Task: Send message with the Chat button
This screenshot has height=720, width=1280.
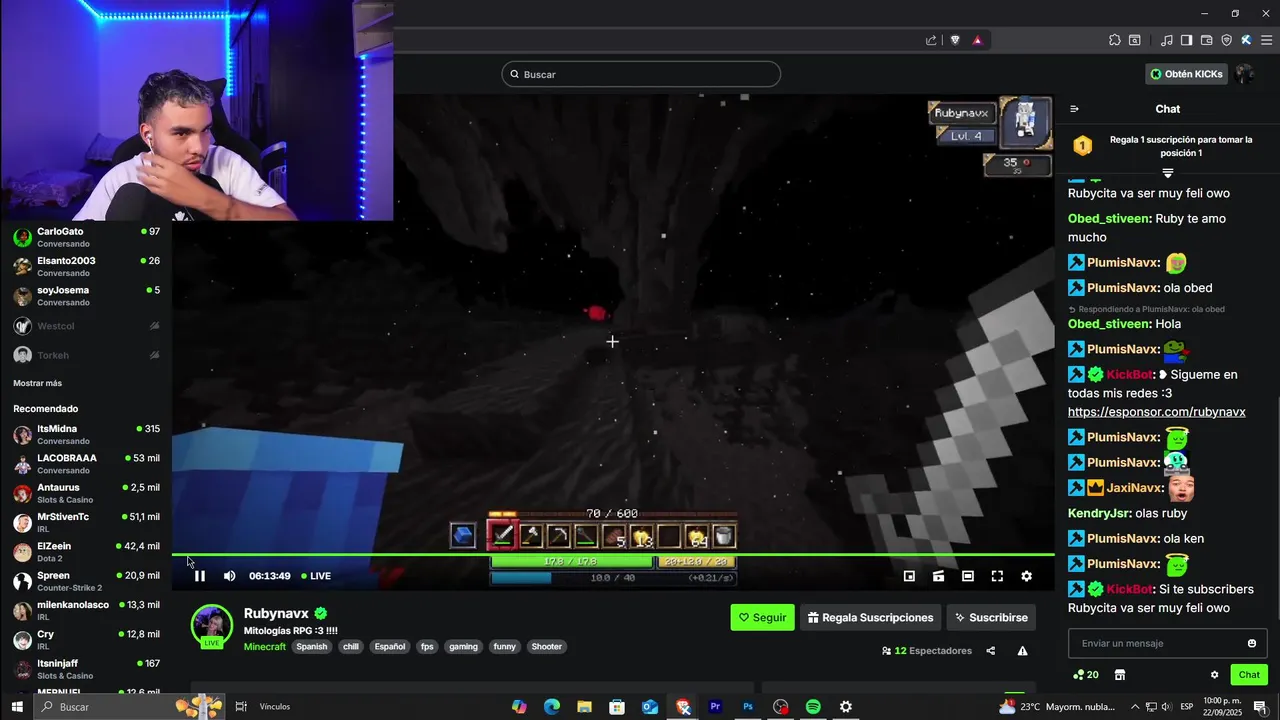Action: (x=1249, y=675)
